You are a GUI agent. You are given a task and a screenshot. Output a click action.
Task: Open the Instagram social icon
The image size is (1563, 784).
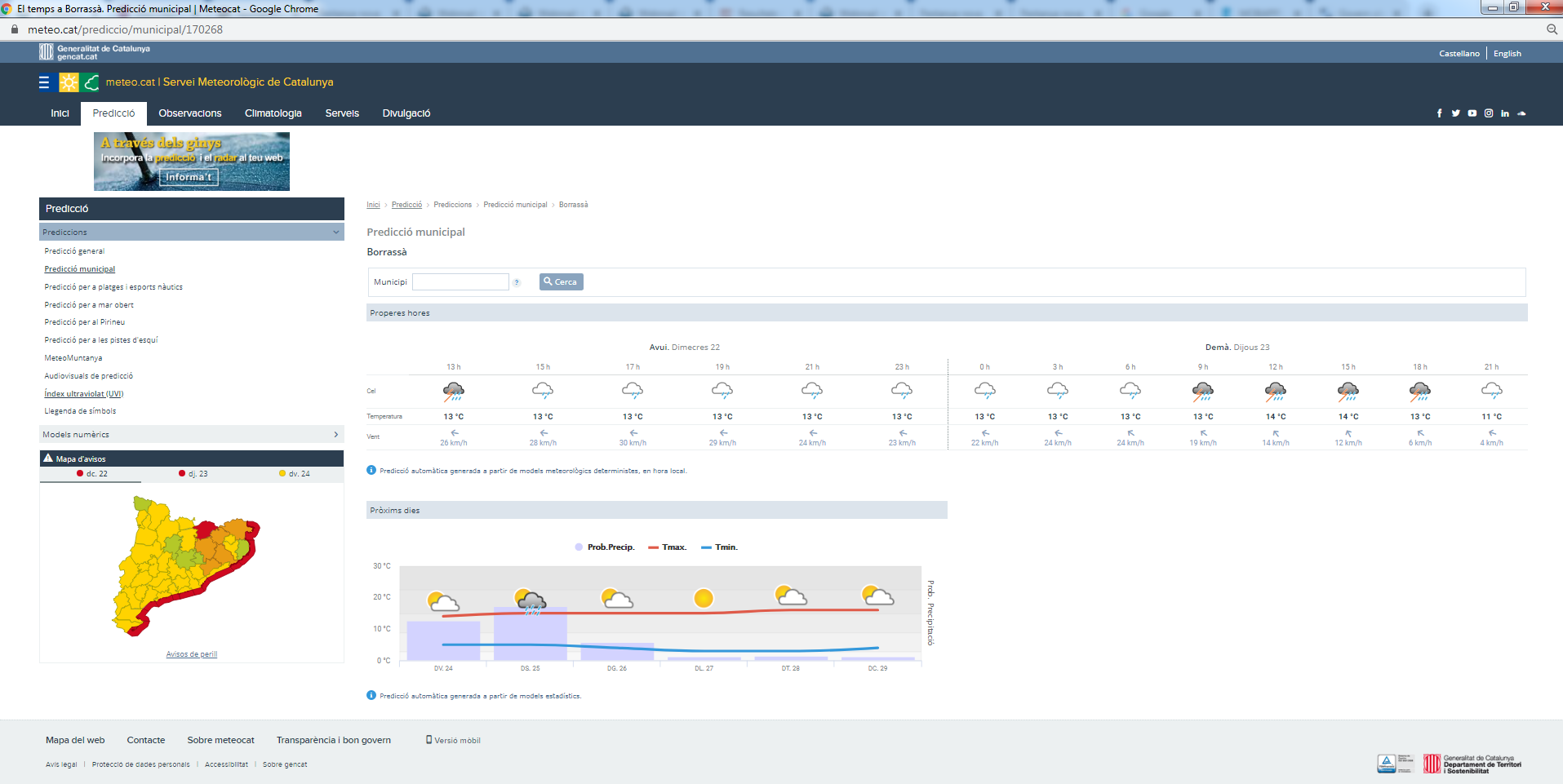[1489, 113]
